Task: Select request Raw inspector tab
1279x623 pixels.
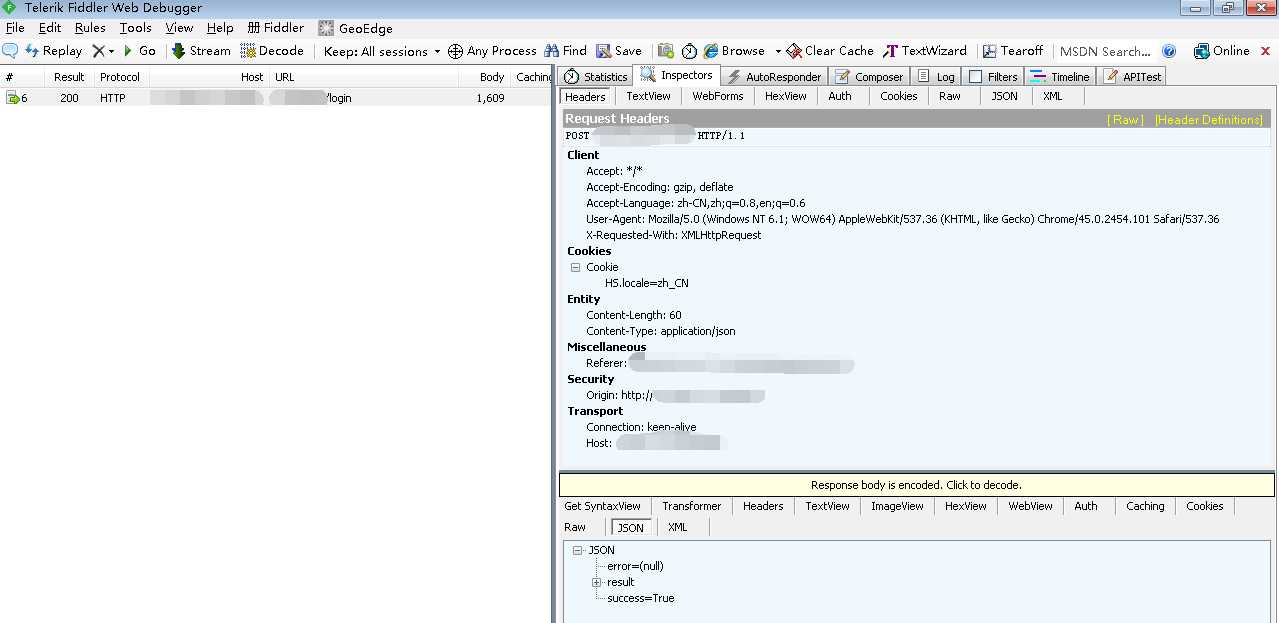Action: 950,96
